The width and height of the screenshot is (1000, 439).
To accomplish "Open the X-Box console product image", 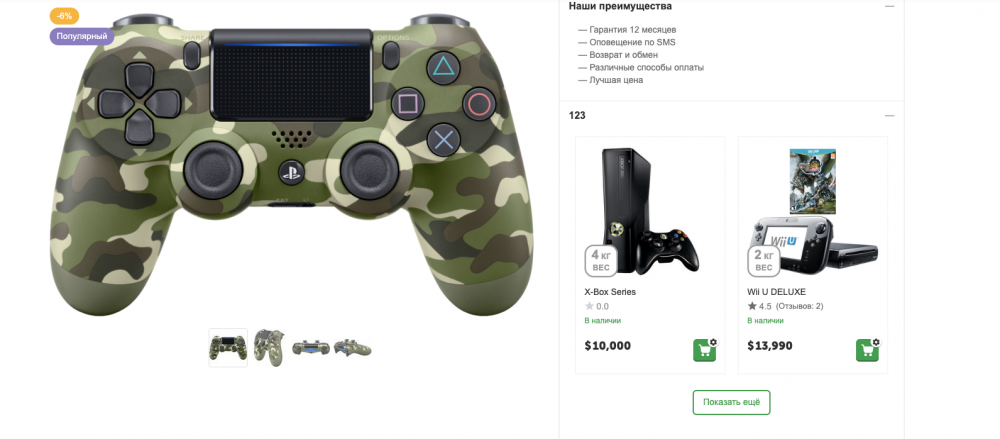I will (x=650, y=211).
